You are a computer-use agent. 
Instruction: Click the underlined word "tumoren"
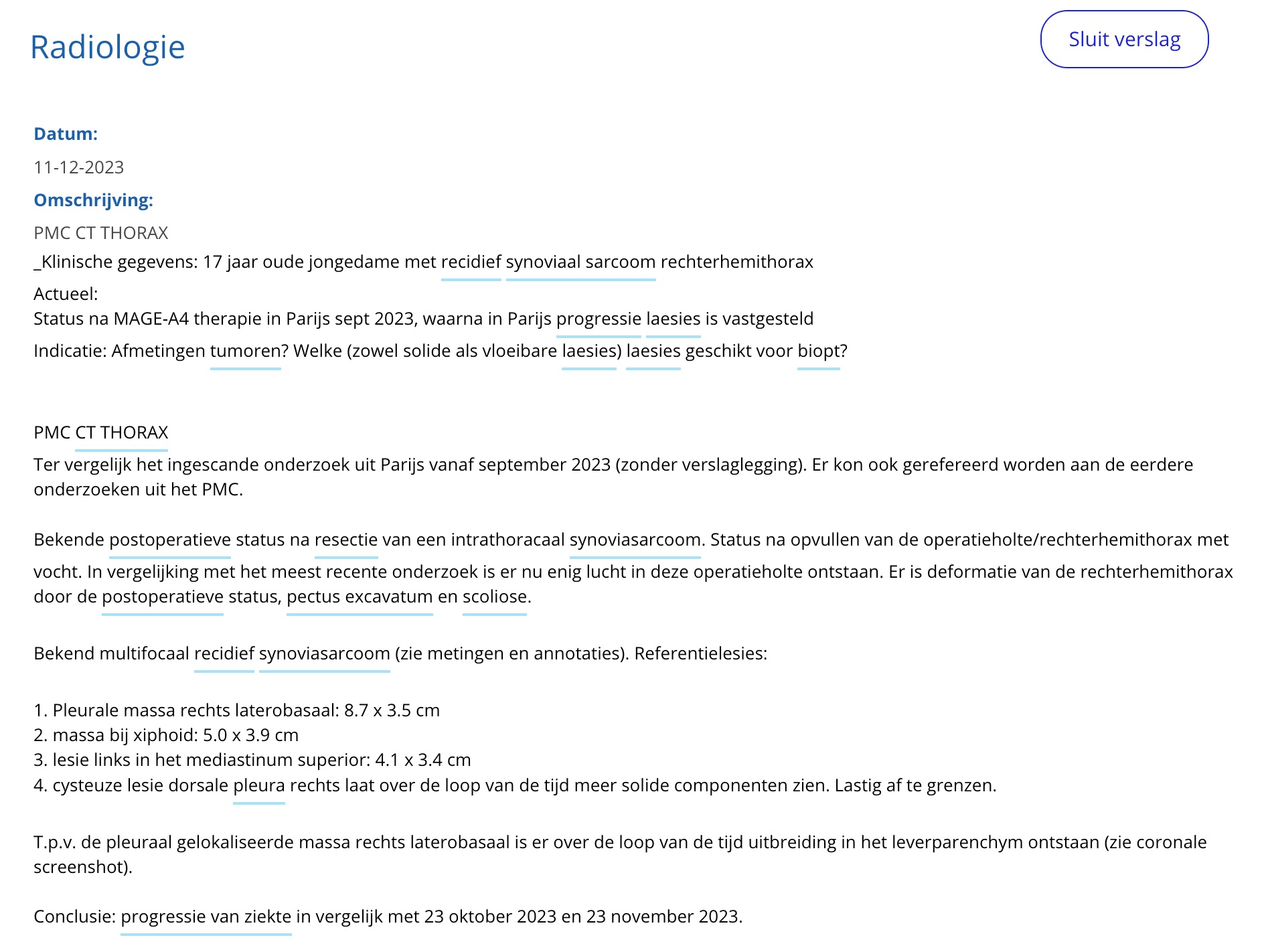(x=245, y=351)
